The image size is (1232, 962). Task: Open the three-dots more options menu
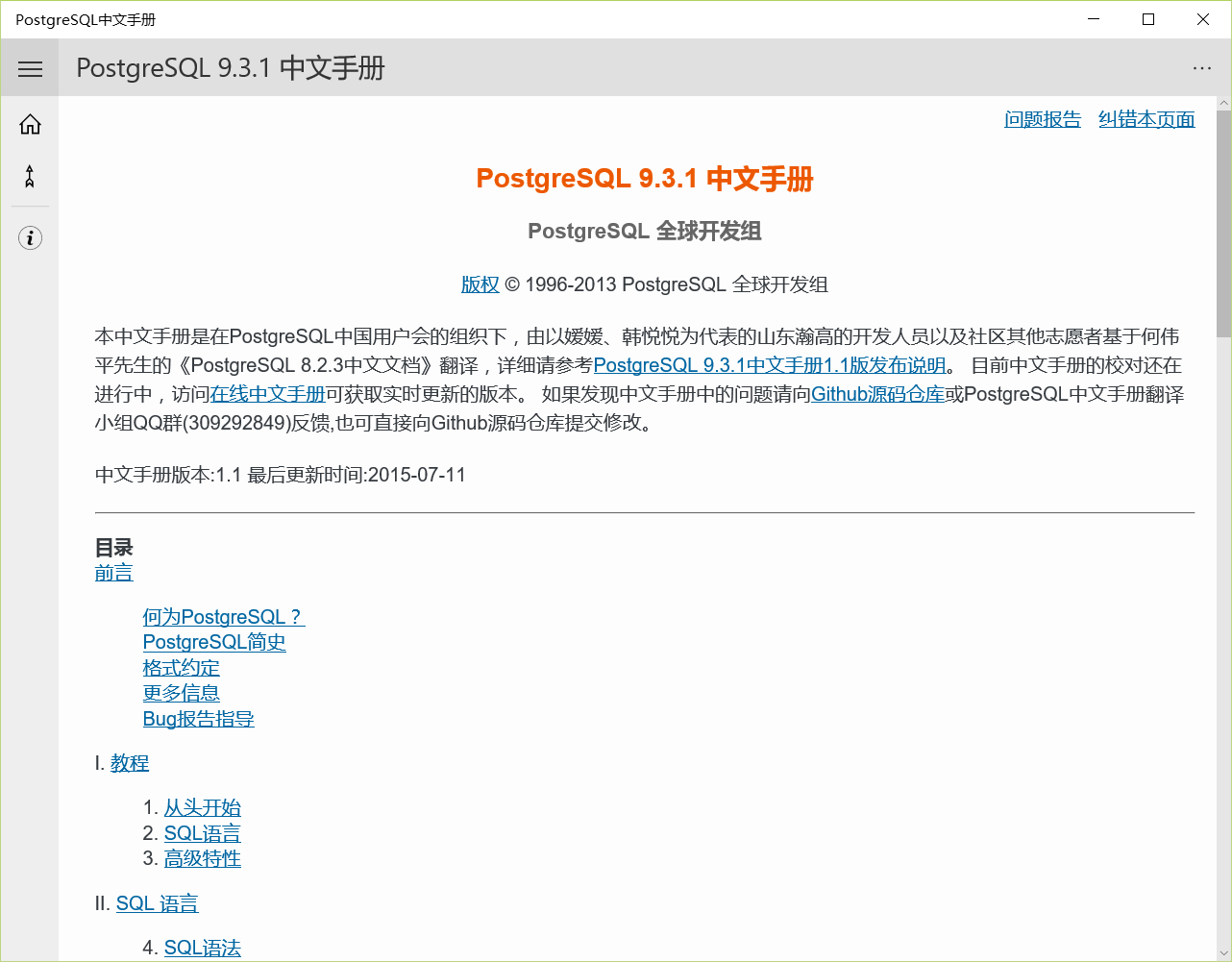[1202, 68]
